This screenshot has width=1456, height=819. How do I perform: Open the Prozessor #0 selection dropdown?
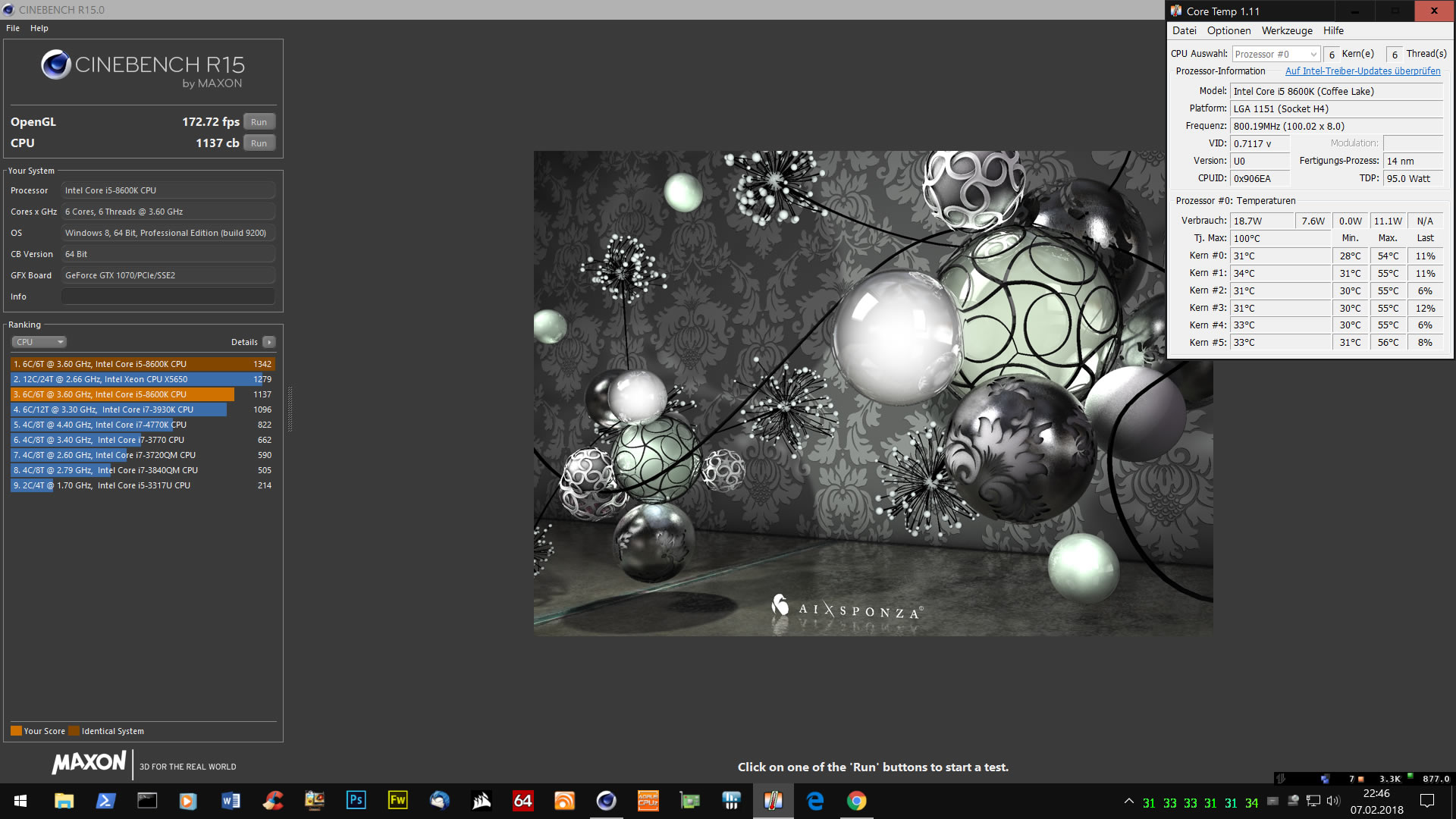coord(1276,55)
